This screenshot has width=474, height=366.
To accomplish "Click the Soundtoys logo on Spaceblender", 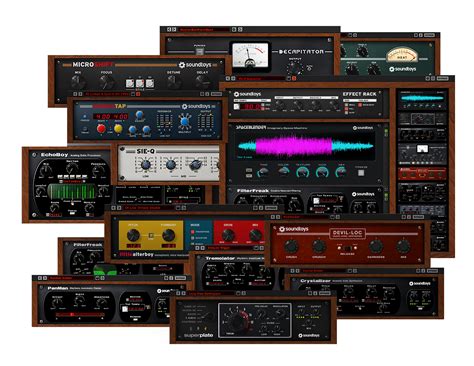I will [x=363, y=128].
